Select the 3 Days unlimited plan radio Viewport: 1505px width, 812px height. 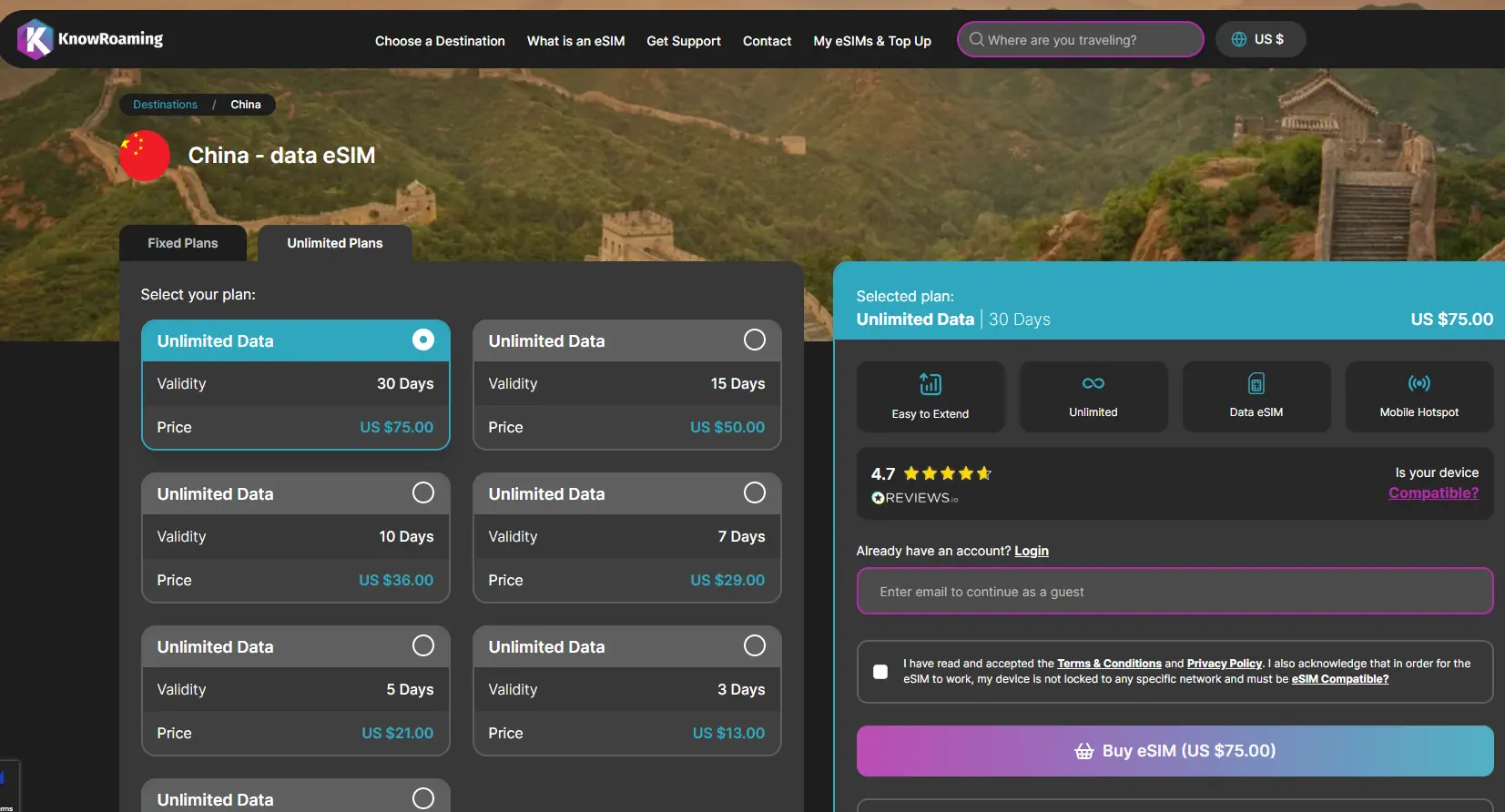click(x=755, y=645)
